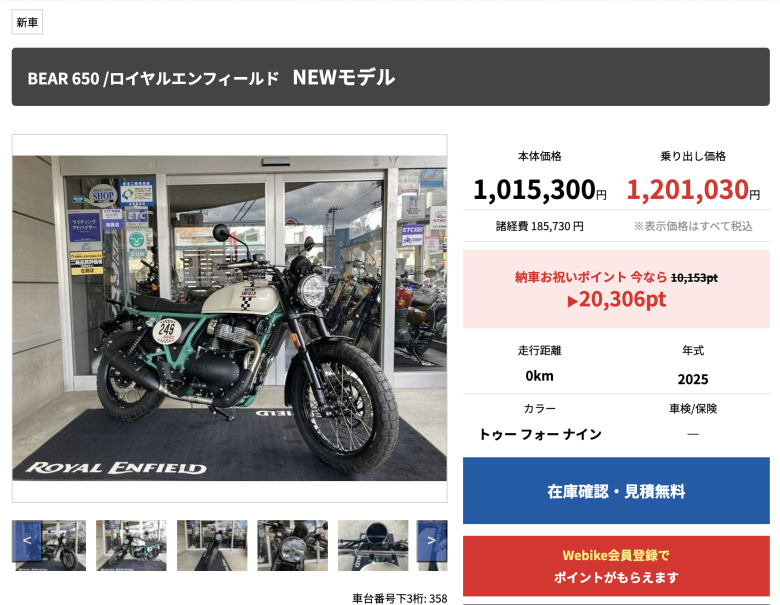Select the third thumbnail showing rear view

212,545
